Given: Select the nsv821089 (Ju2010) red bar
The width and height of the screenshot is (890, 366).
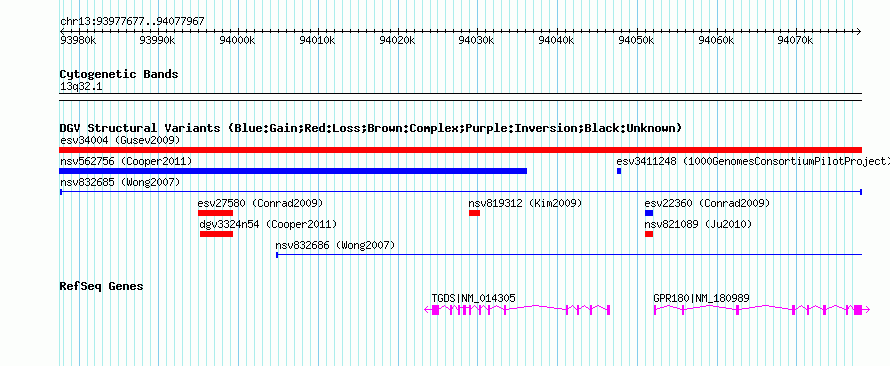Looking at the screenshot, I should [x=649, y=234].
